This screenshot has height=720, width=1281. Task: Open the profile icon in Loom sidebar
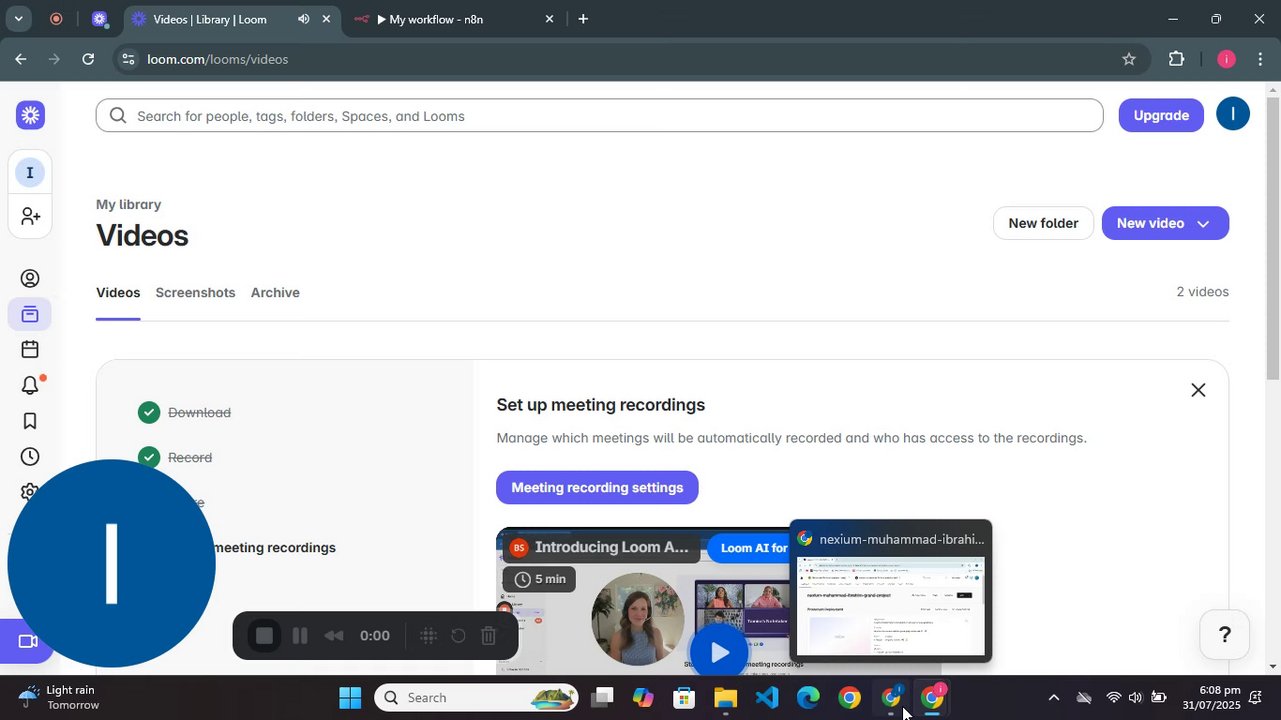click(x=30, y=279)
